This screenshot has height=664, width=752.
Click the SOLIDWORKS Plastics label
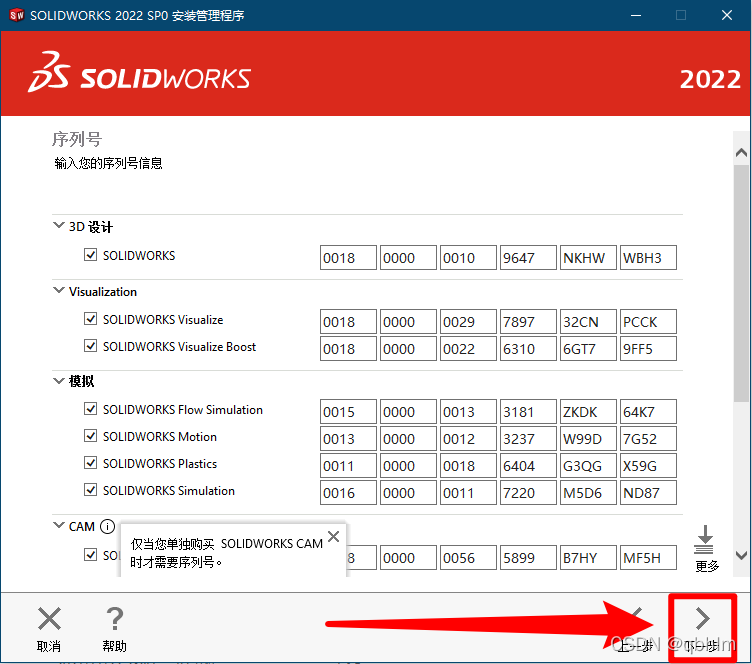pos(160,464)
